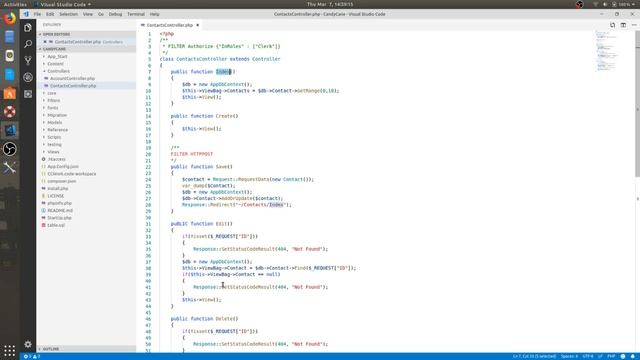This screenshot has height=360, width=640.
Task: Open the Go menu
Action: coord(101,14)
